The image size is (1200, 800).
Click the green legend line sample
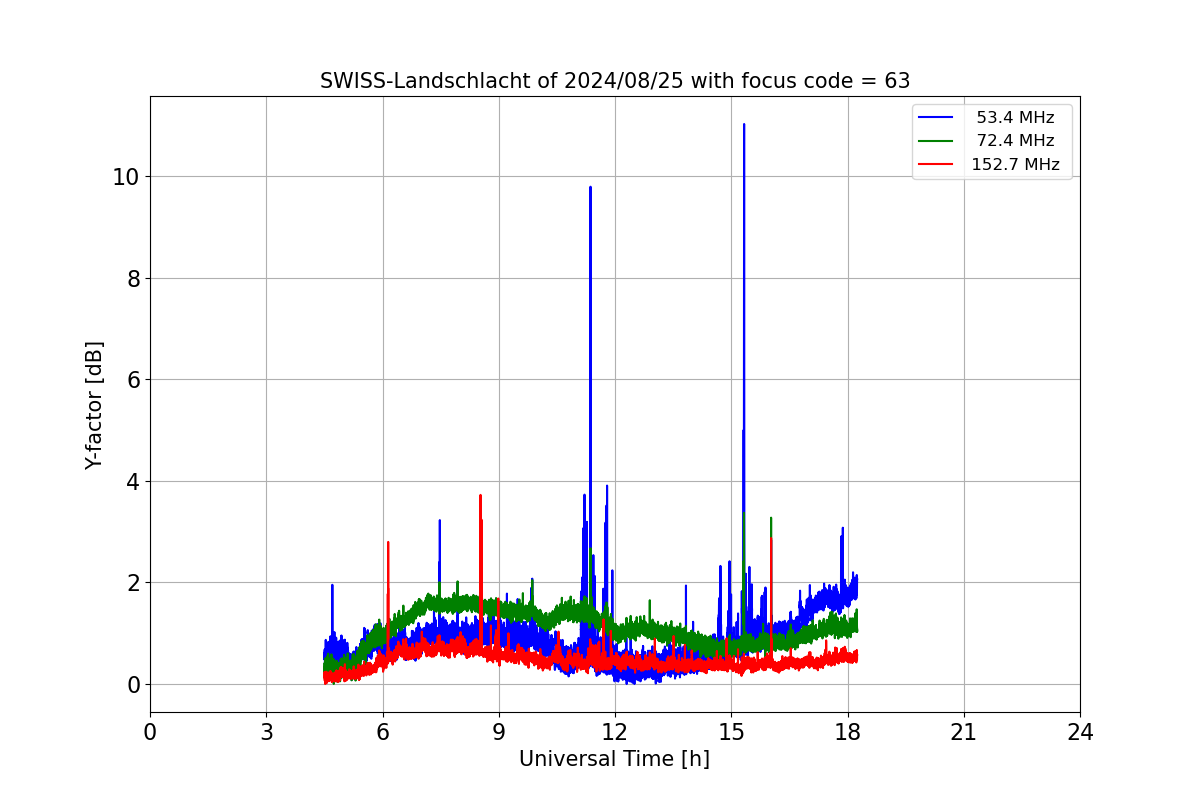click(936, 141)
